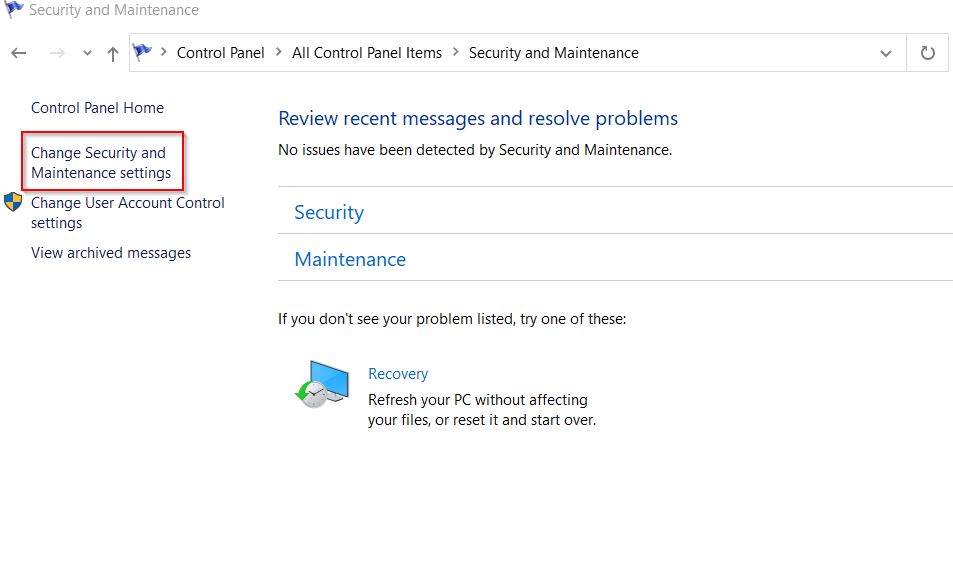This screenshot has width=953, height=588.
Task: Click the User Account Control shield icon
Action: pyautogui.click(x=13, y=202)
